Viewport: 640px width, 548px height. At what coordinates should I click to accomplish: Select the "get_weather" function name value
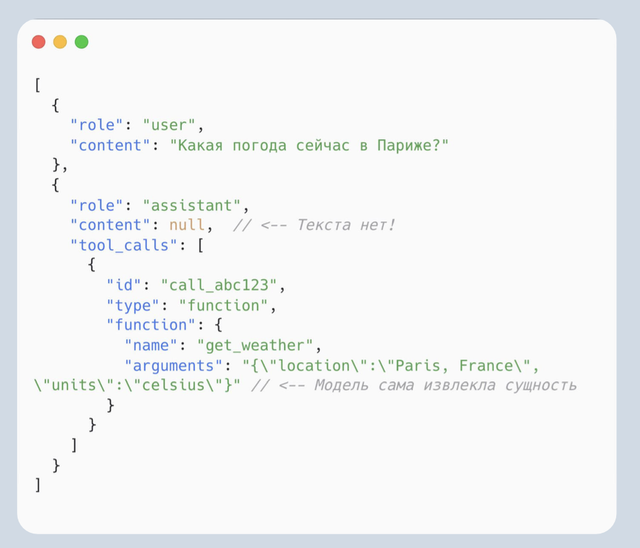click(255, 345)
